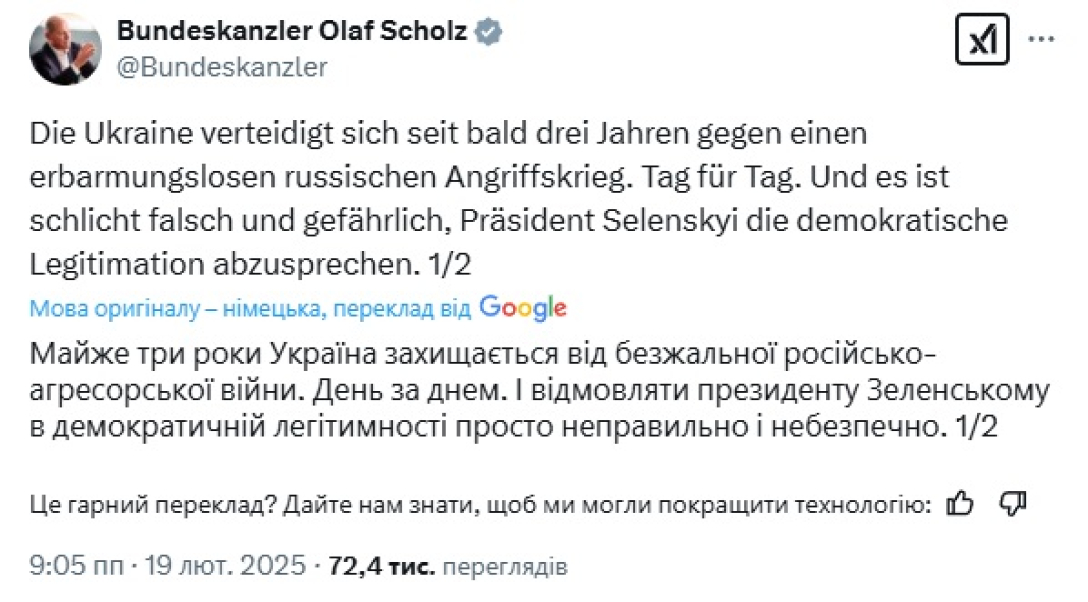The width and height of the screenshot is (1088, 602).
Task: Rate the translation with thumbs up
Action: pos(958,505)
